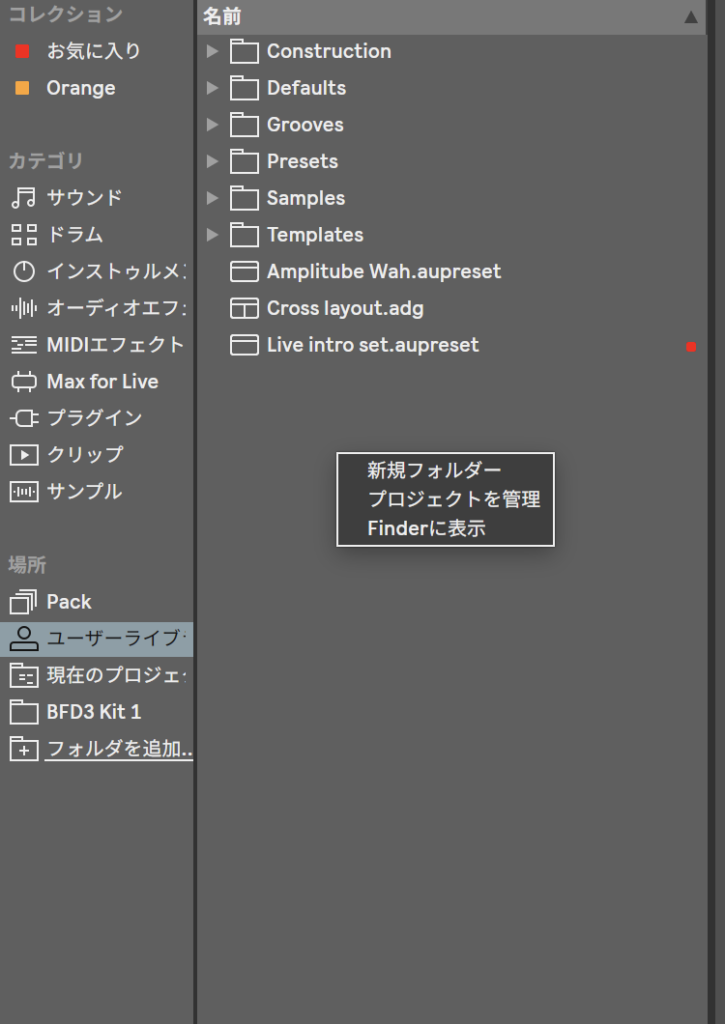Click the Sounds category music note icon
Image resolution: width=725 pixels, height=1024 pixels.
coord(23,198)
